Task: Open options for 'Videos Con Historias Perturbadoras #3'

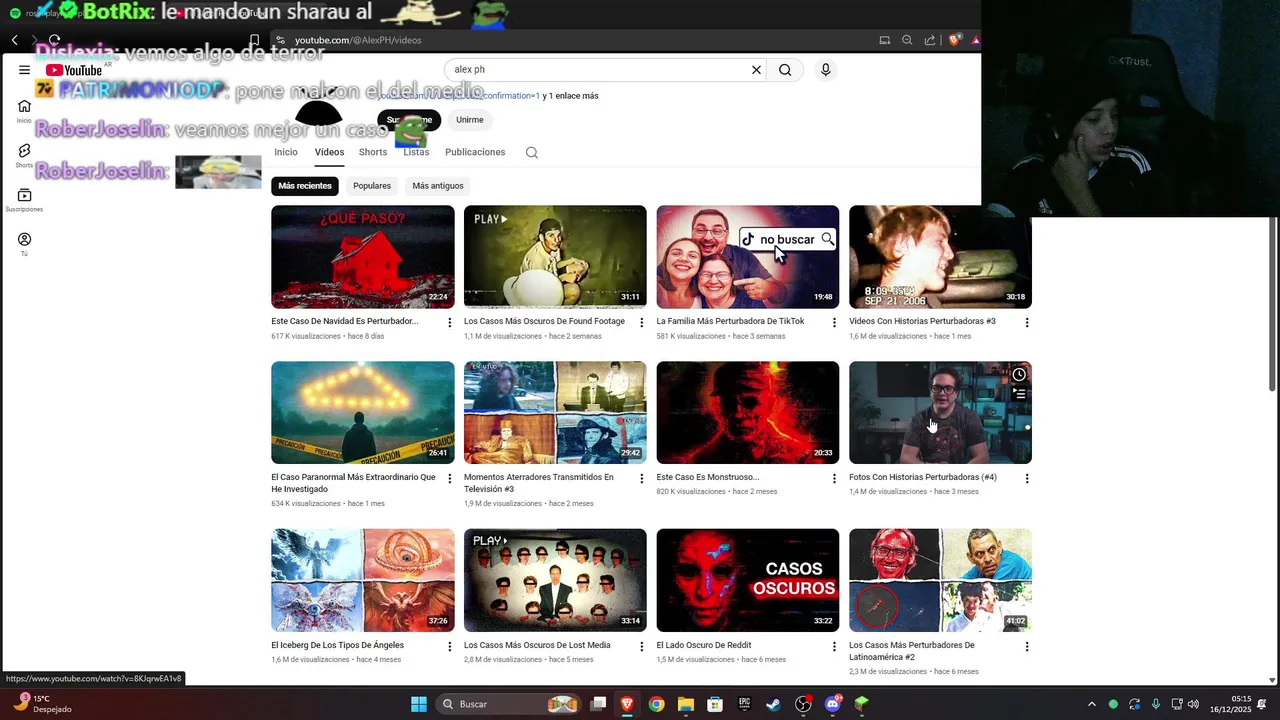Action: coord(1026,322)
